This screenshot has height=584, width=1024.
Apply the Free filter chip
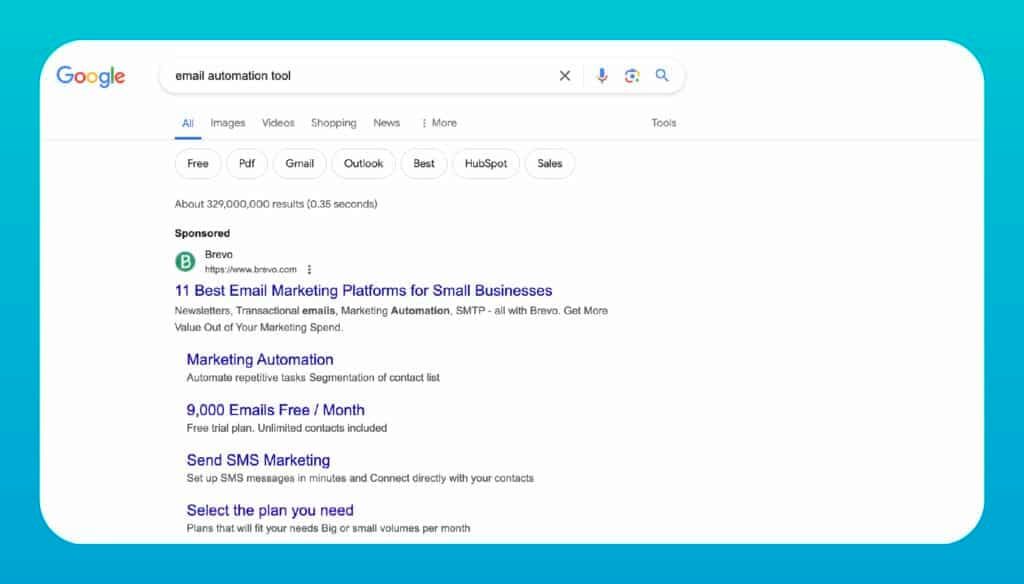point(198,163)
